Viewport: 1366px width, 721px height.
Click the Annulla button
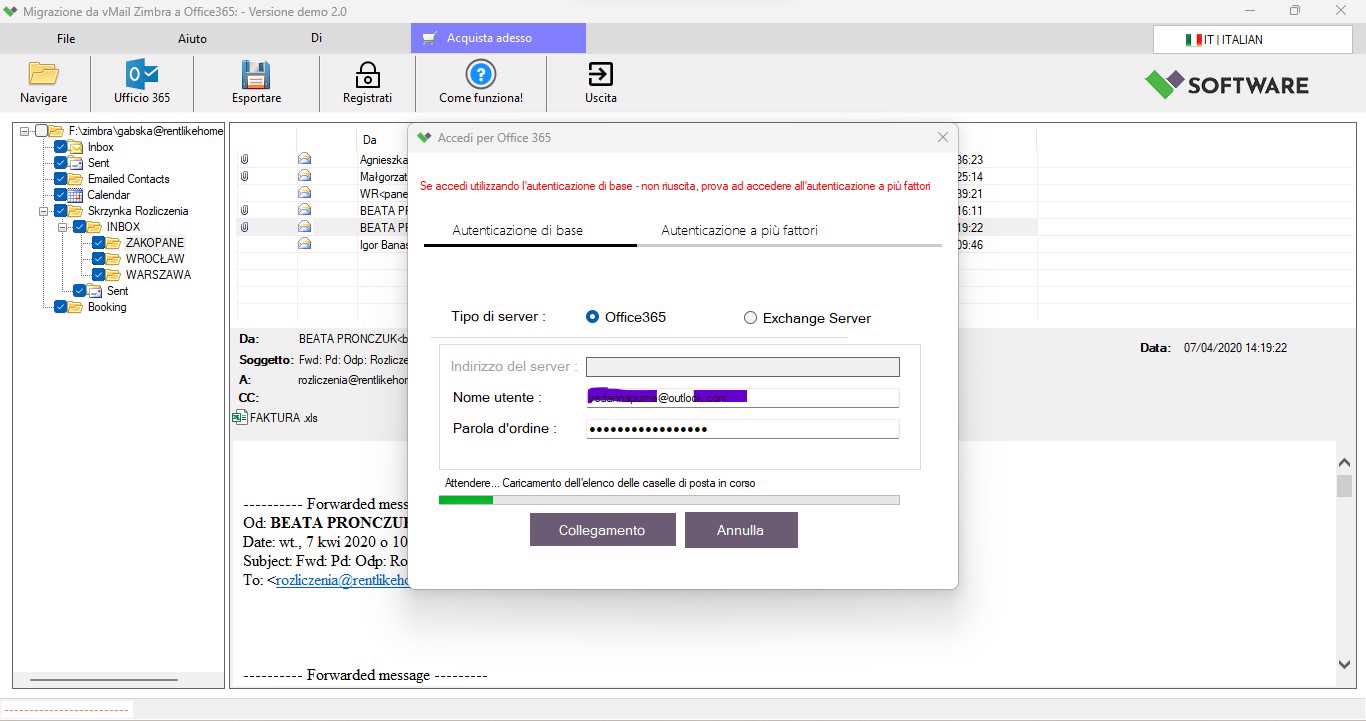(741, 530)
